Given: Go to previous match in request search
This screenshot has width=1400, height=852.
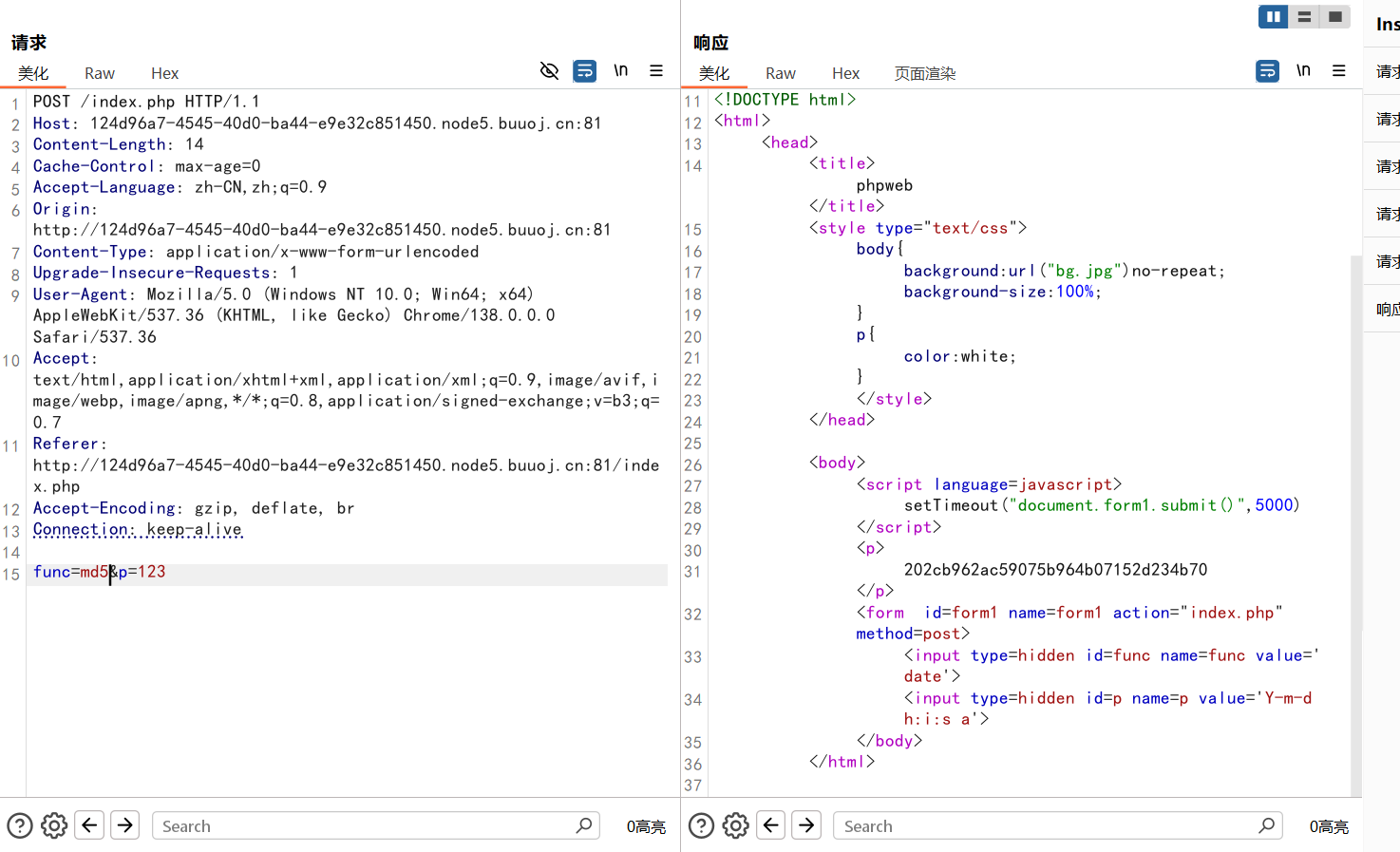Looking at the screenshot, I should 89,825.
